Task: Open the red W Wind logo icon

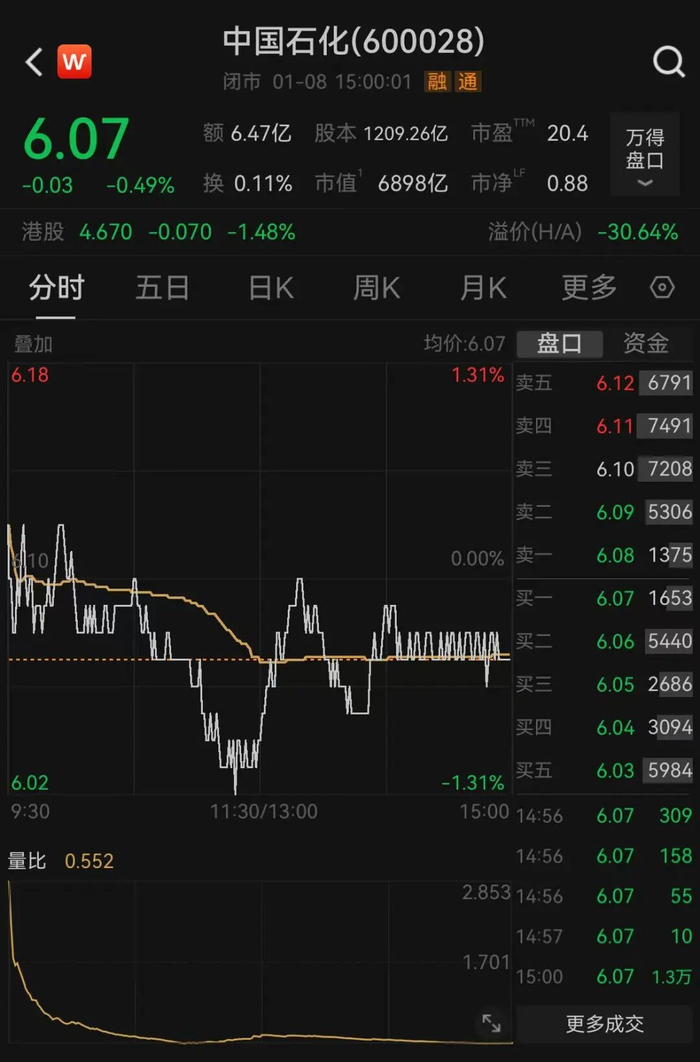Action: 74,62
